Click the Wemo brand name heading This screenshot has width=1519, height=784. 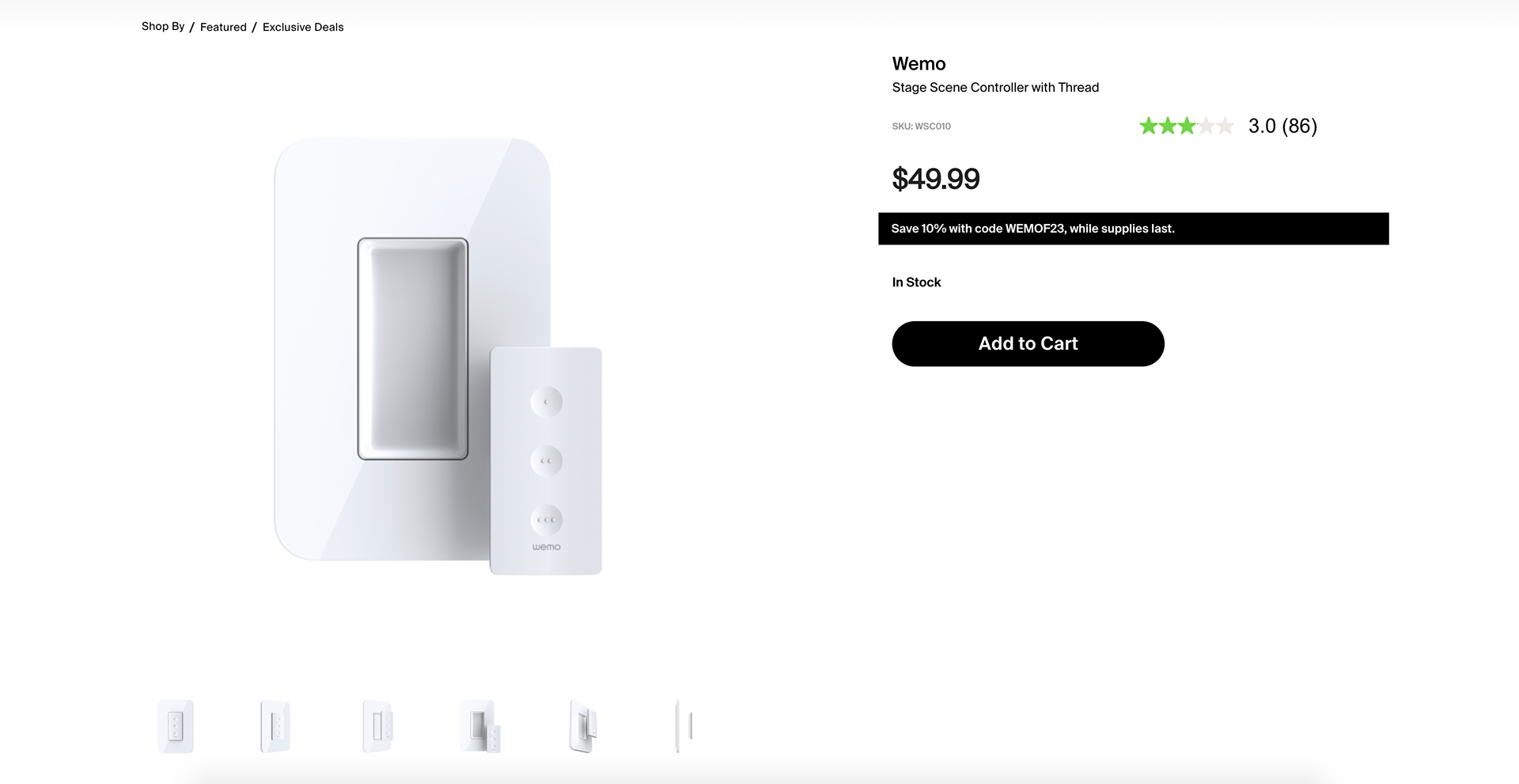pyautogui.click(x=919, y=63)
